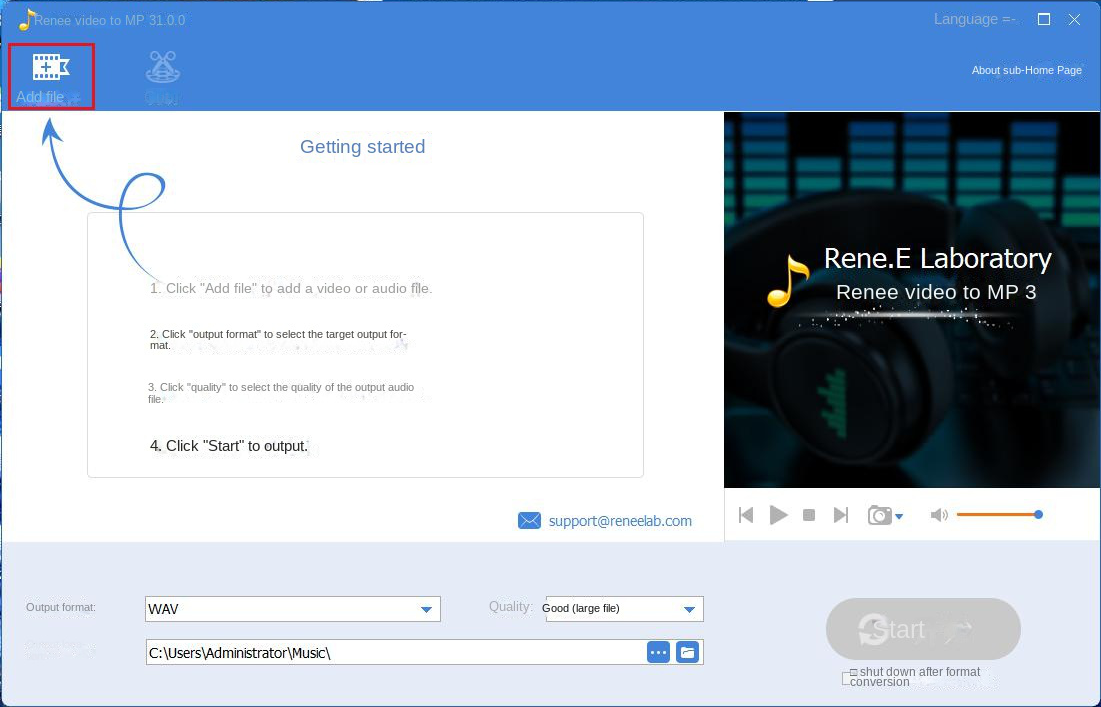The image size is (1101, 707).
Task: Mute audio via the speaker icon
Action: click(x=939, y=514)
